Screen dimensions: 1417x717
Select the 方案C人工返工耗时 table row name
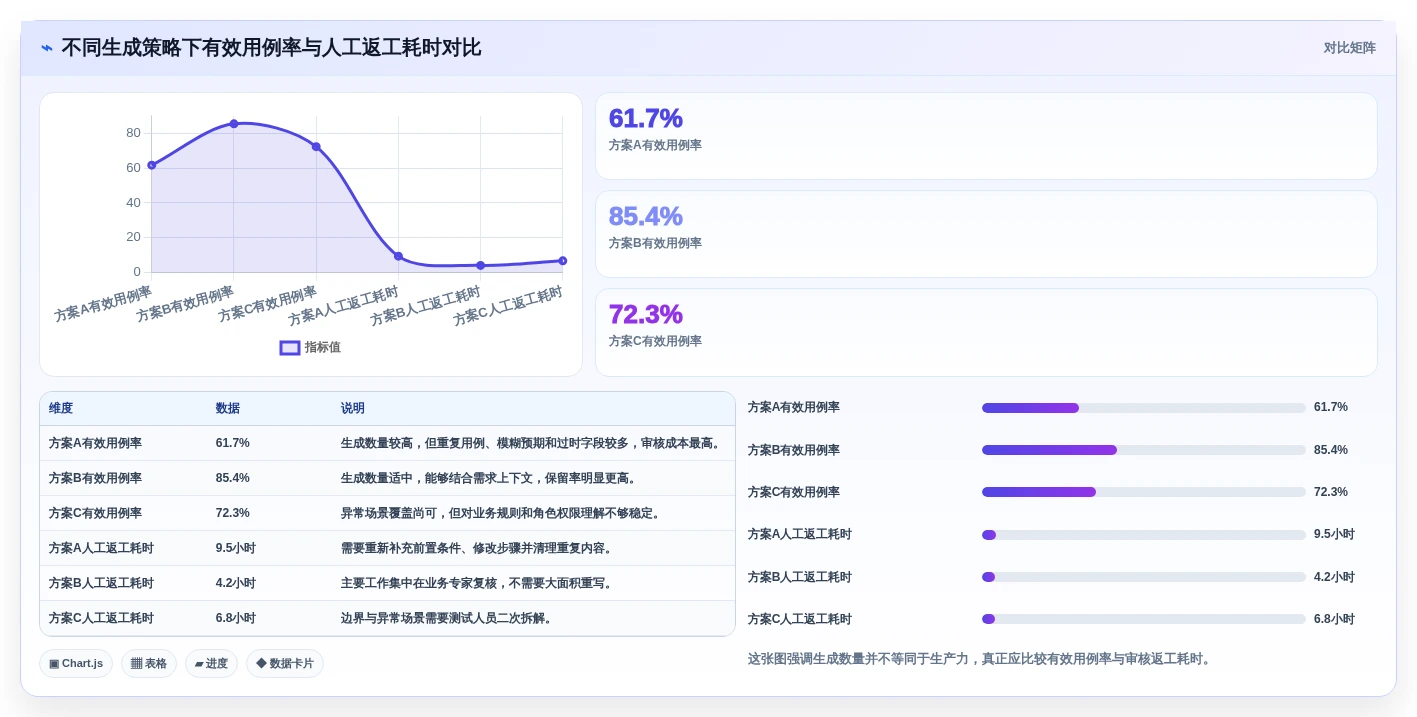[x=101, y=618]
